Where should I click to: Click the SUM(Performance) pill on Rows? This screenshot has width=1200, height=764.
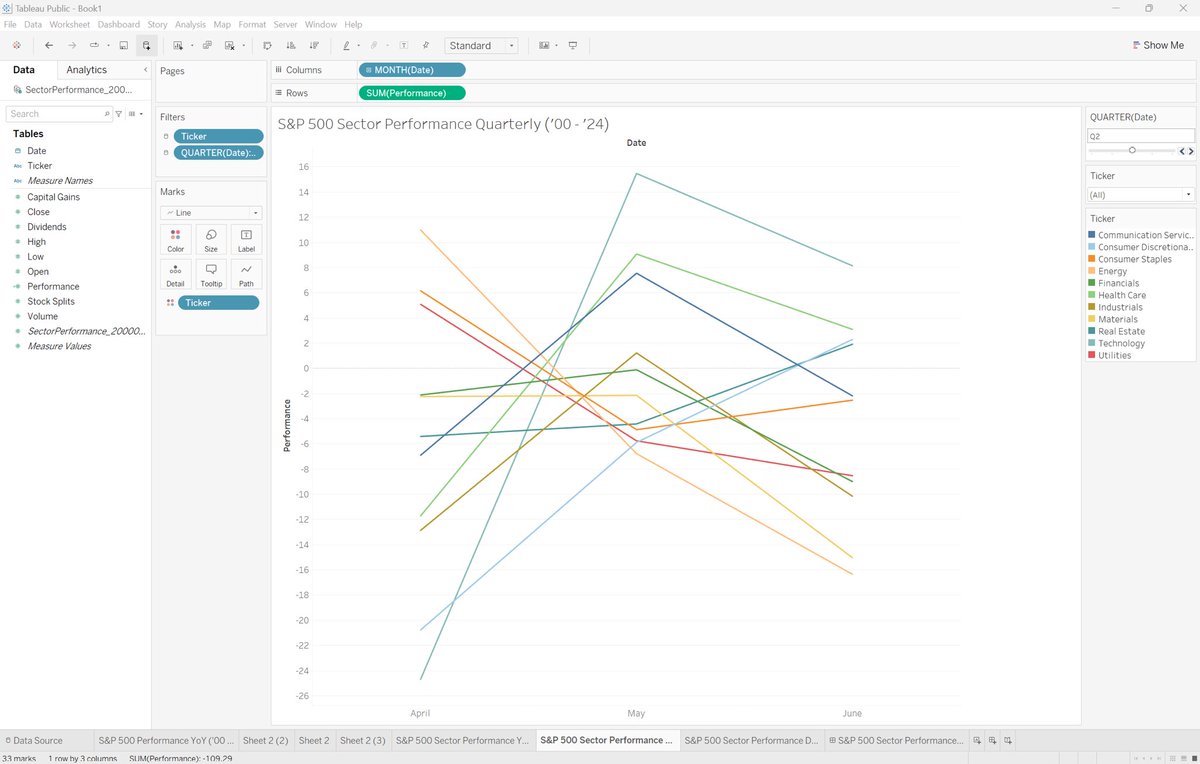[412, 93]
